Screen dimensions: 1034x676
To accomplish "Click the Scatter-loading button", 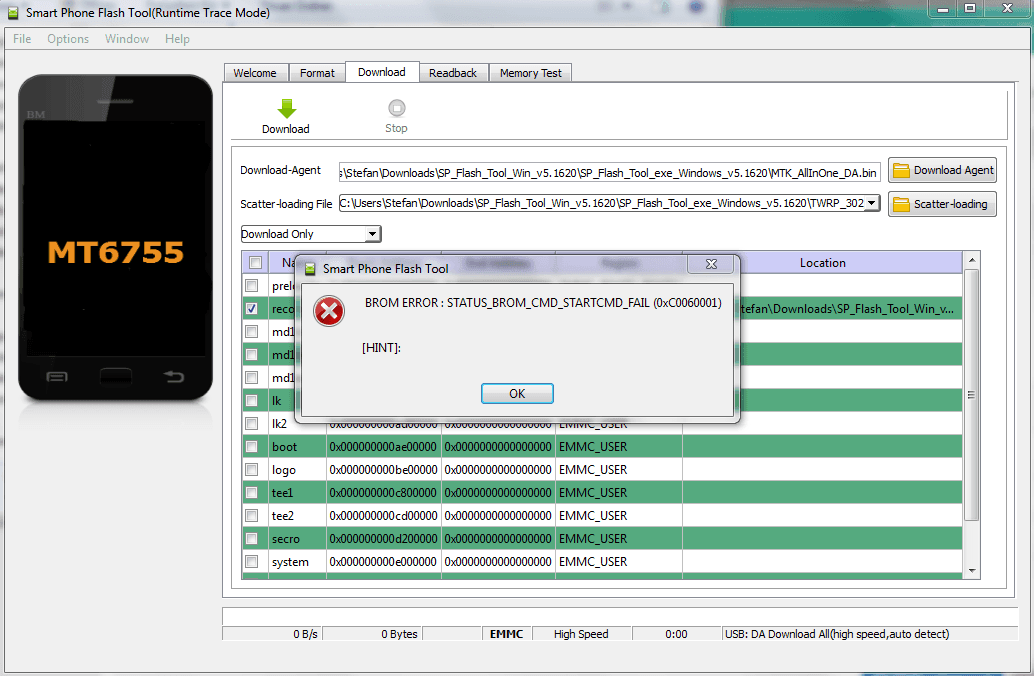I will click(x=942, y=204).
